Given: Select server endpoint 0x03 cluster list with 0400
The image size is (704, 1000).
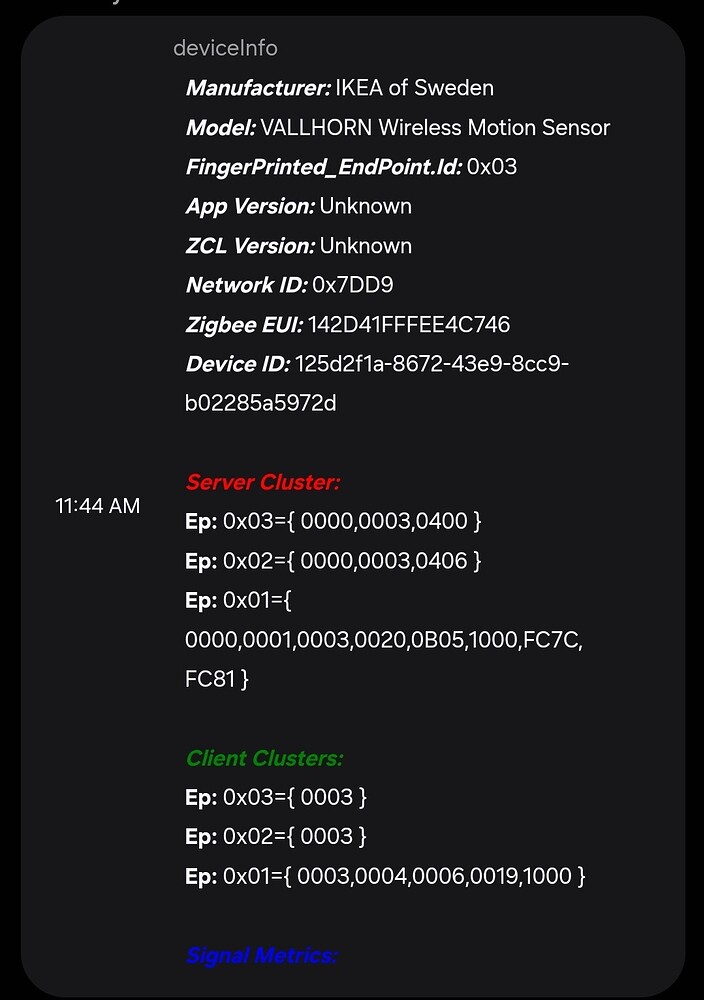Looking at the screenshot, I should (352, 522).
